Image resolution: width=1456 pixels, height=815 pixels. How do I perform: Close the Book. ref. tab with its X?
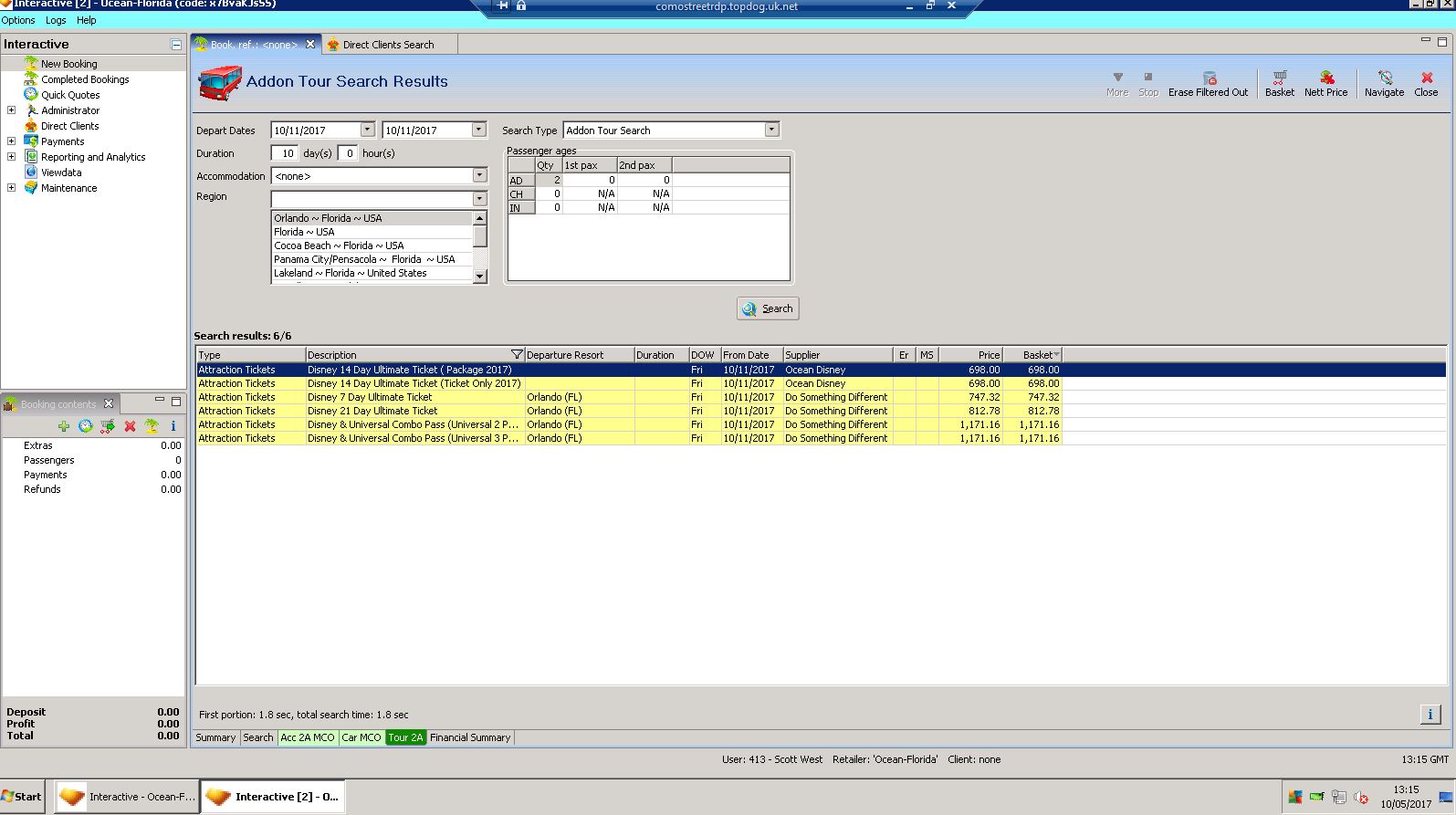click(310, 44)
